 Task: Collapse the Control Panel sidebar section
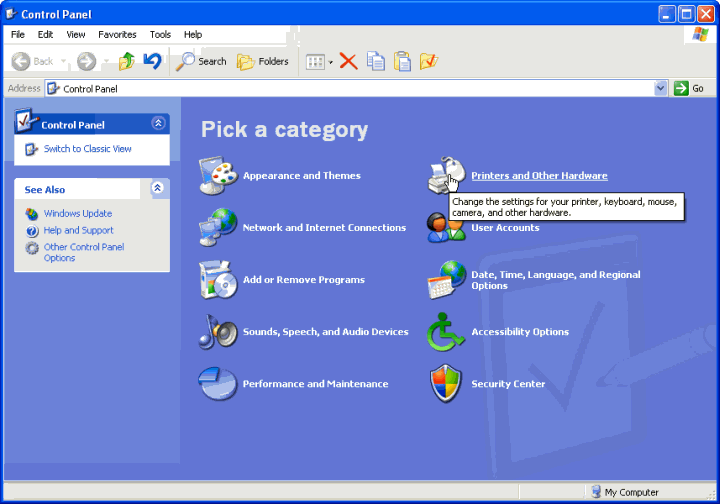point(158,123)
